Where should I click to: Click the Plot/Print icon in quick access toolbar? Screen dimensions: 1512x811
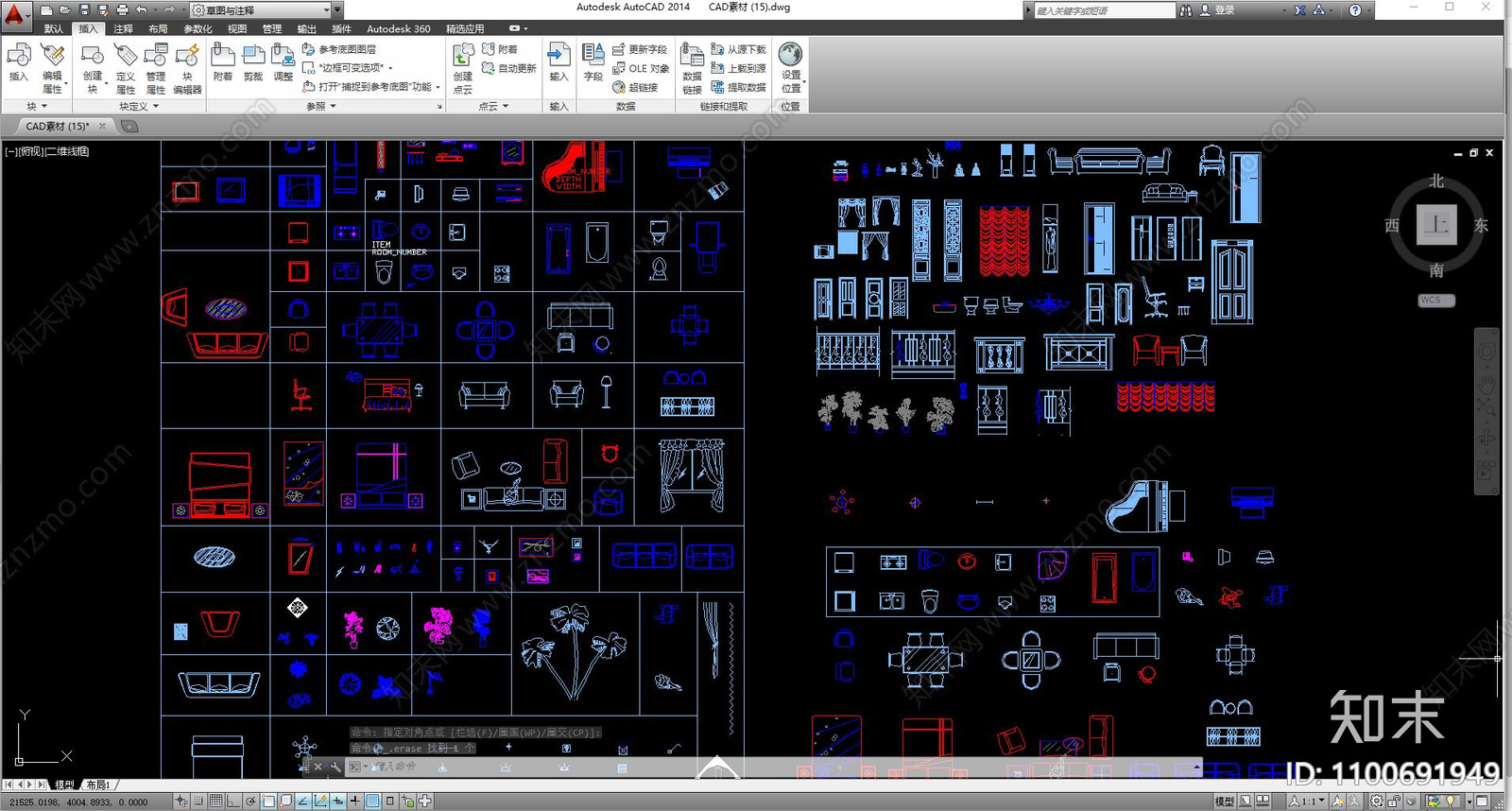pos(122,9)
